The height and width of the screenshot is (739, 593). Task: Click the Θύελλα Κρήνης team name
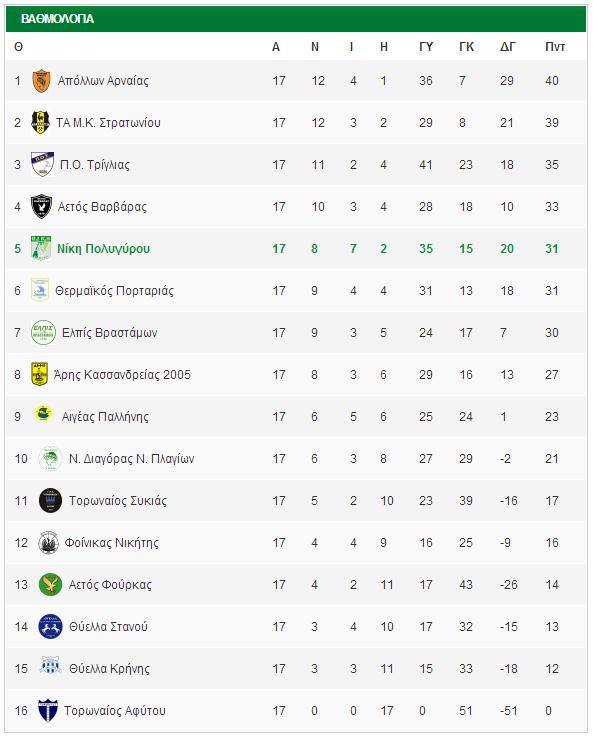109,669
